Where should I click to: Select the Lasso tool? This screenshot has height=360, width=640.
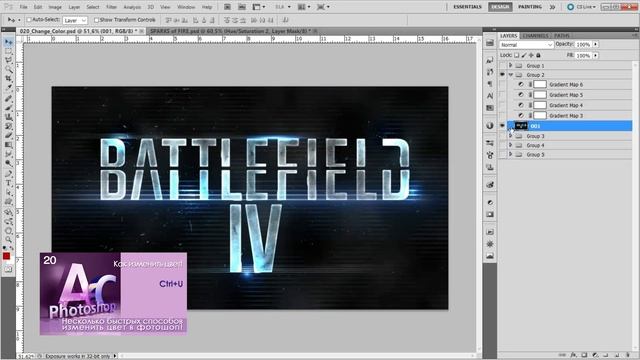(x=8, y=60)
